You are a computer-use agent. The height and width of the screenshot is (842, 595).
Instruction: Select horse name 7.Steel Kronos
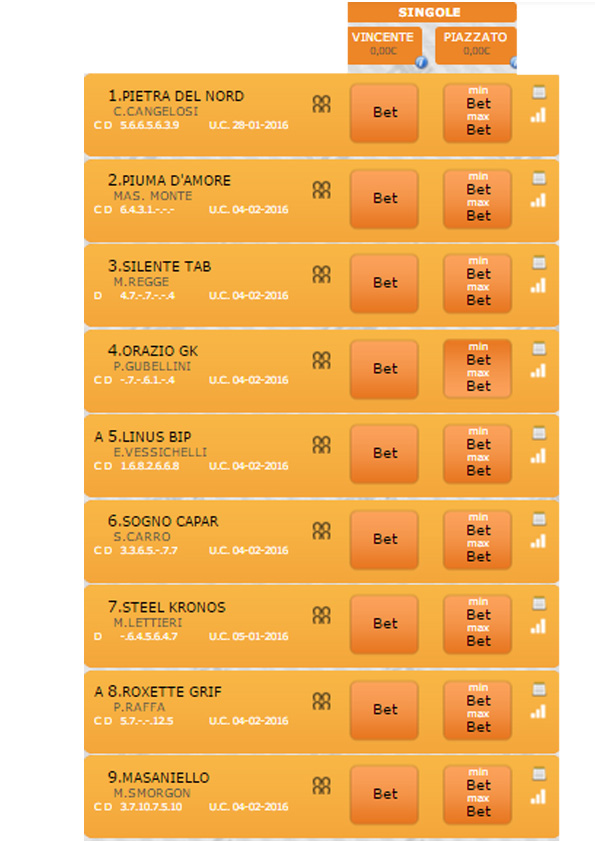(x=166, y=607)
